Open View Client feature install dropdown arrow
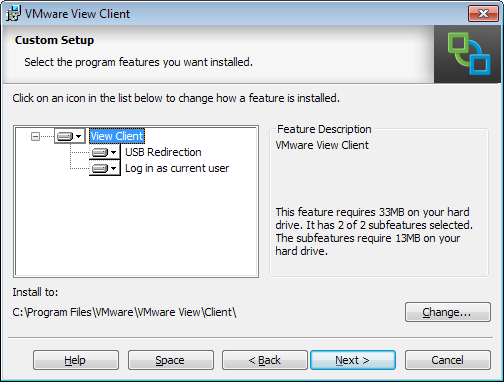Viewport: 504px width, 382px height. pos(78,136)
